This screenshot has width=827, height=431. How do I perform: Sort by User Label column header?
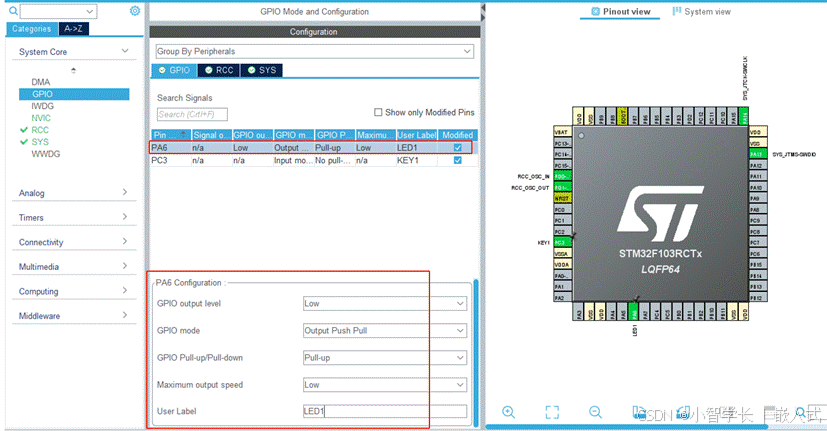pyautogui.click(x=417, y=135)
